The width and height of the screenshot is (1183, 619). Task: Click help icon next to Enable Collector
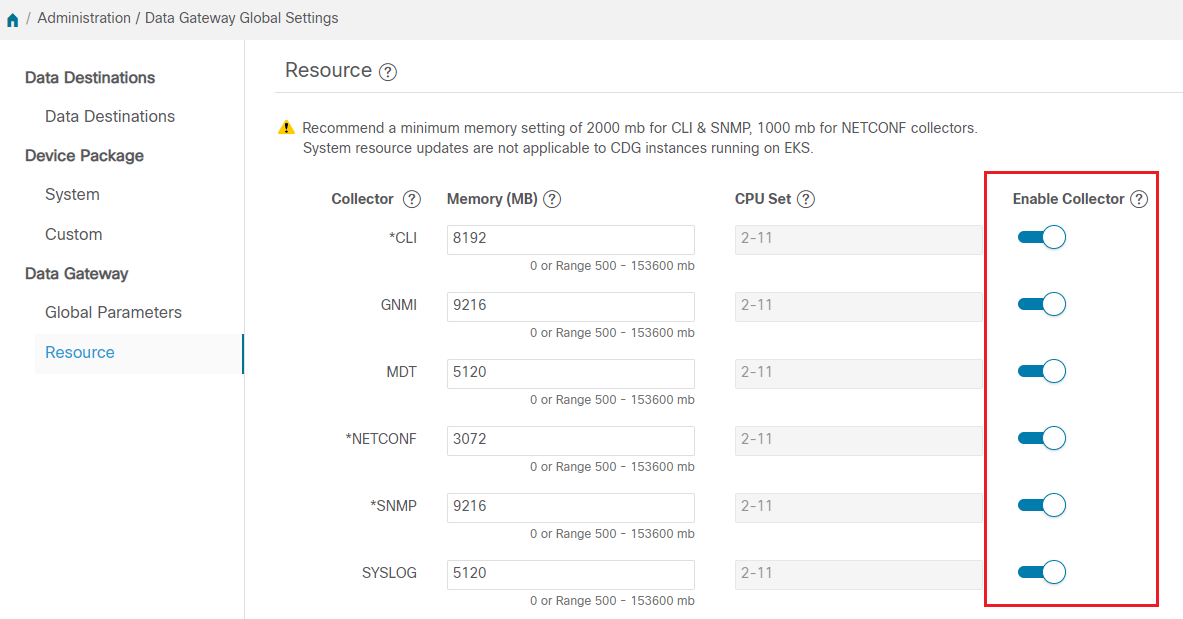click(1138, 199)
